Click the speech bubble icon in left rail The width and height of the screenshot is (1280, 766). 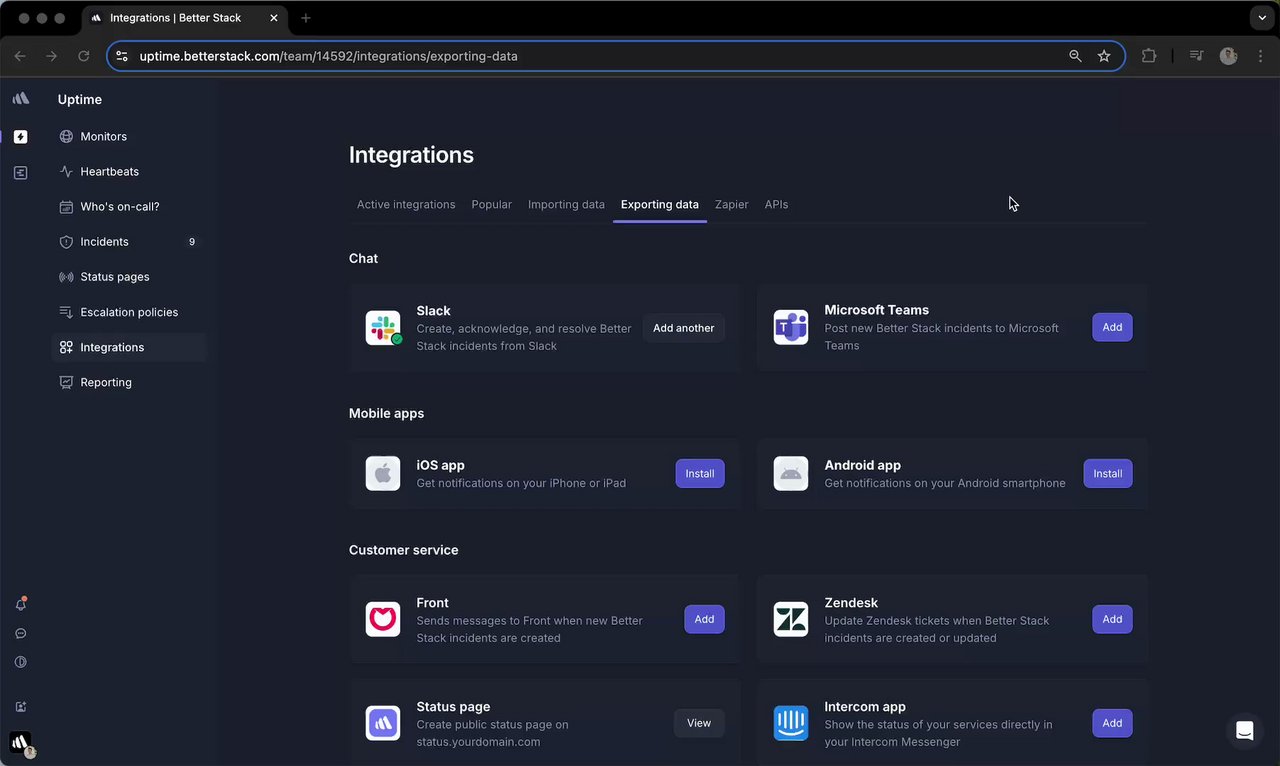pyautogui.click(x=21, y=633)
